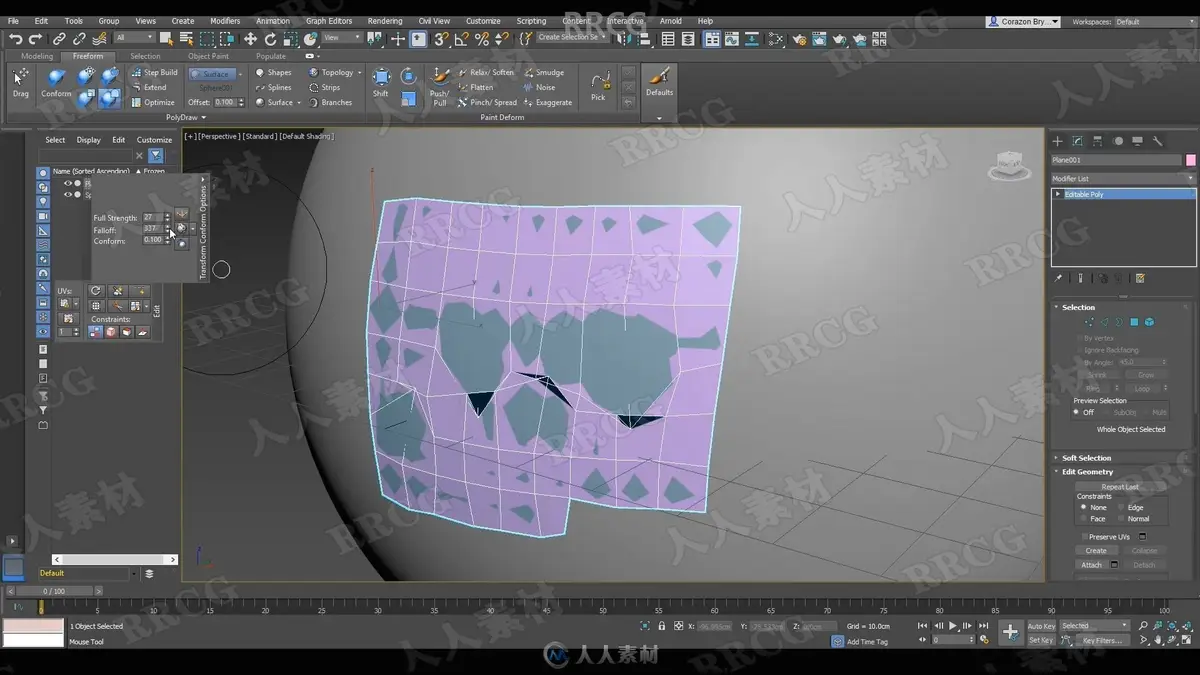Click the scene explorer filter funnel icon

(156, 155)
